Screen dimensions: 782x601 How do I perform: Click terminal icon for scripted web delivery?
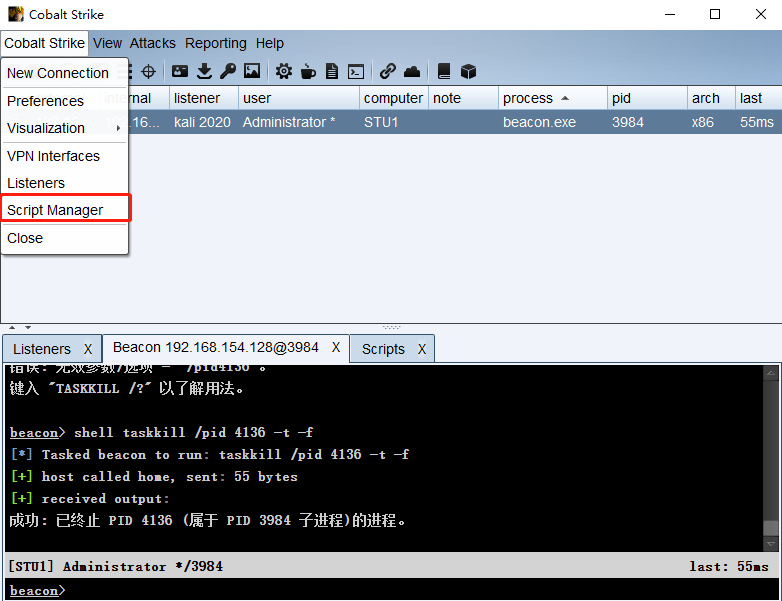(x=356, y=72)
